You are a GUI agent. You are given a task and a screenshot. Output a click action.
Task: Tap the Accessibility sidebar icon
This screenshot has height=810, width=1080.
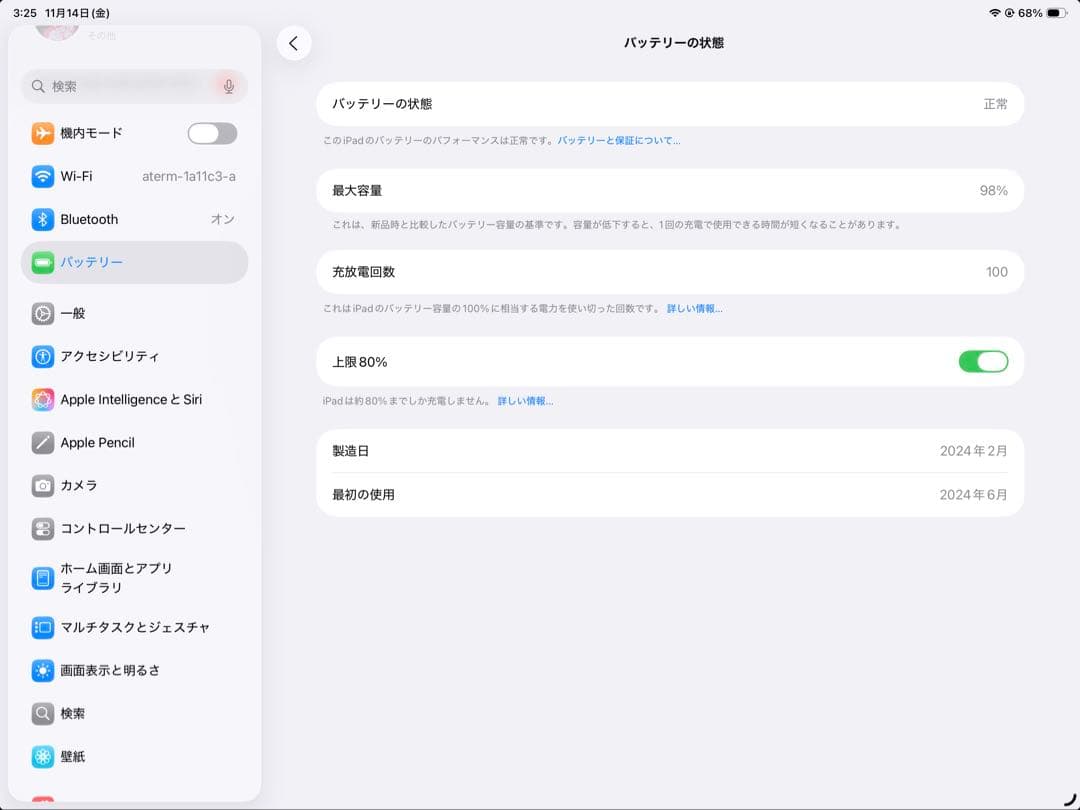pos(42,356)
